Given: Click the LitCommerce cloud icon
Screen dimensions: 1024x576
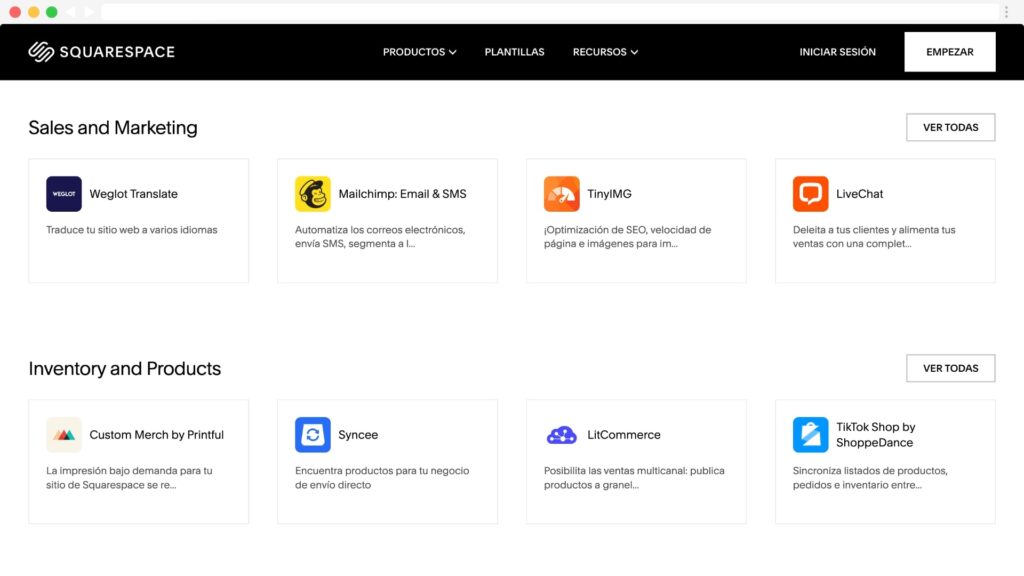Looking at the screenshot, I should (x=561, y=435).
